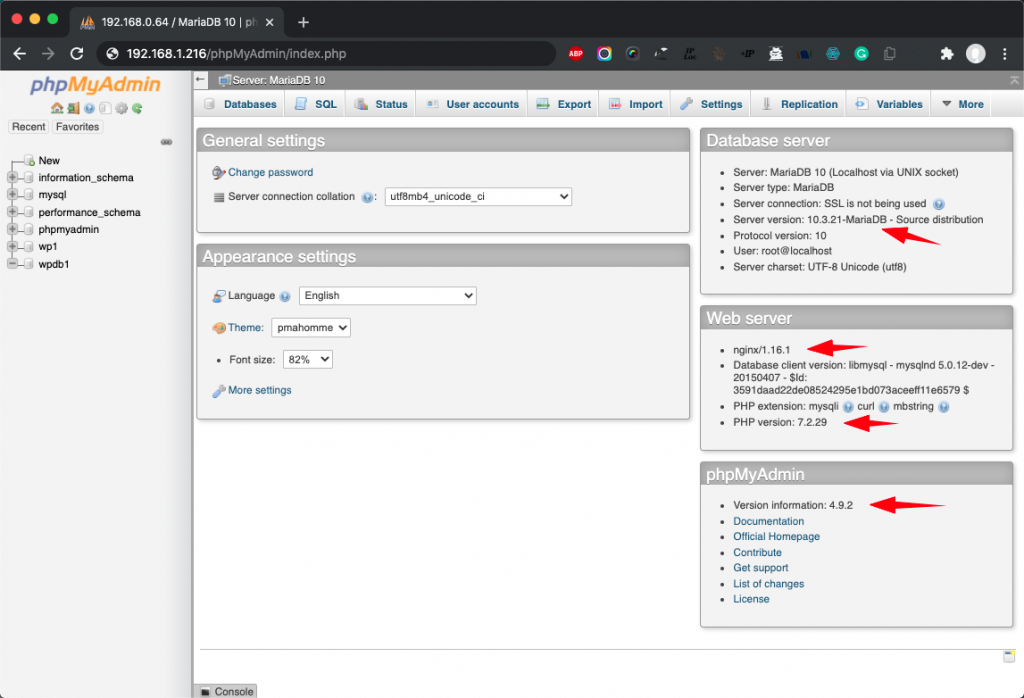
Task: Click the AdBlock Plus extension icon
Action: [575, 54]
